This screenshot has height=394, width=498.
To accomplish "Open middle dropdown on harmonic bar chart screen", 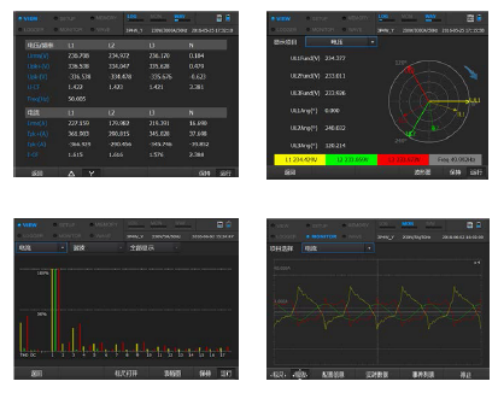I will tap(97, 248).
